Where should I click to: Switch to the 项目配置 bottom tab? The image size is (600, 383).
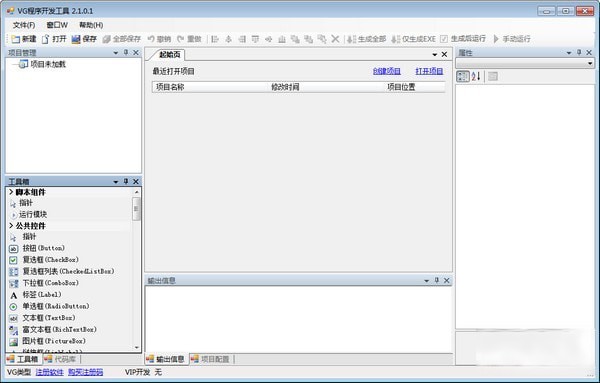(x=210, y=359)
